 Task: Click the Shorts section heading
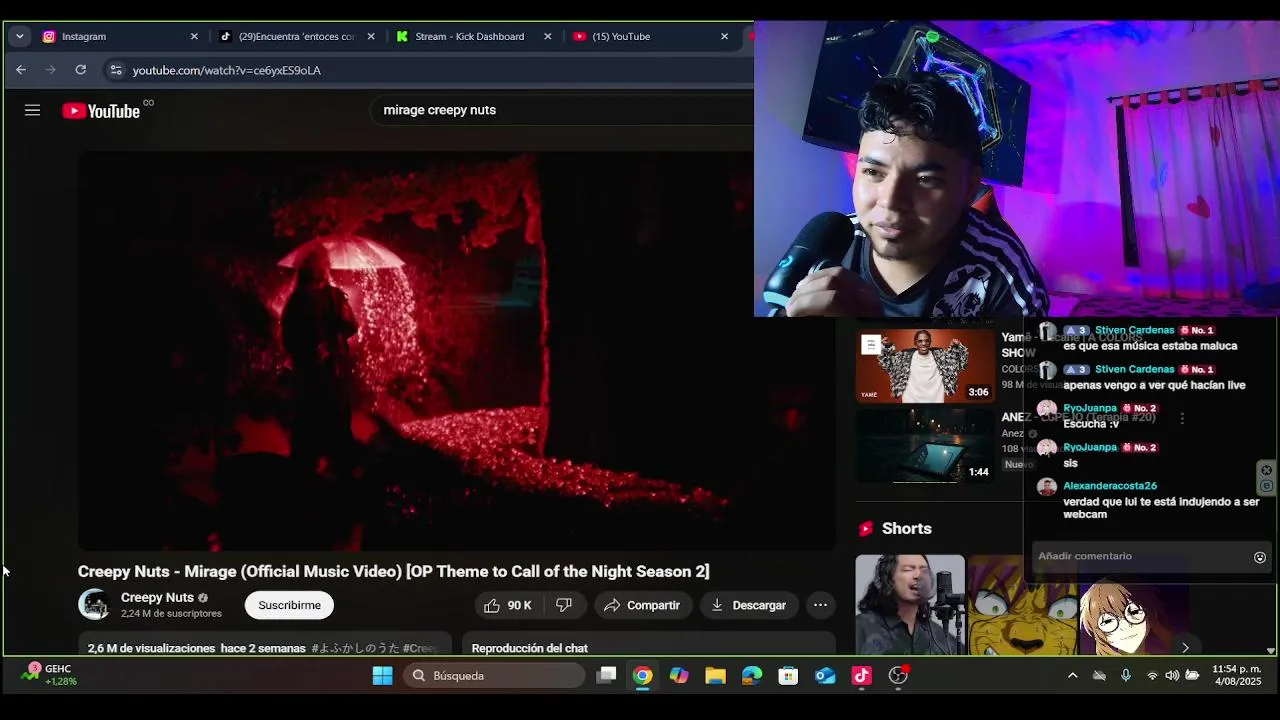point(906,528)
